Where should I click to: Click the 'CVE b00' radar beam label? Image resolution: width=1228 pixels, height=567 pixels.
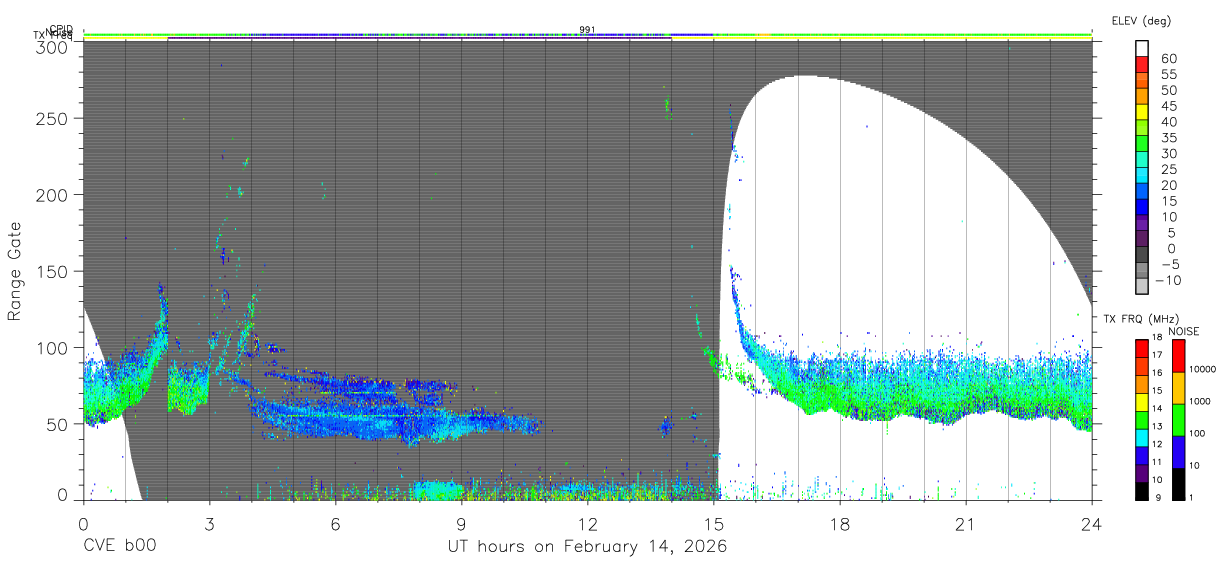click(x=119, y=547)
